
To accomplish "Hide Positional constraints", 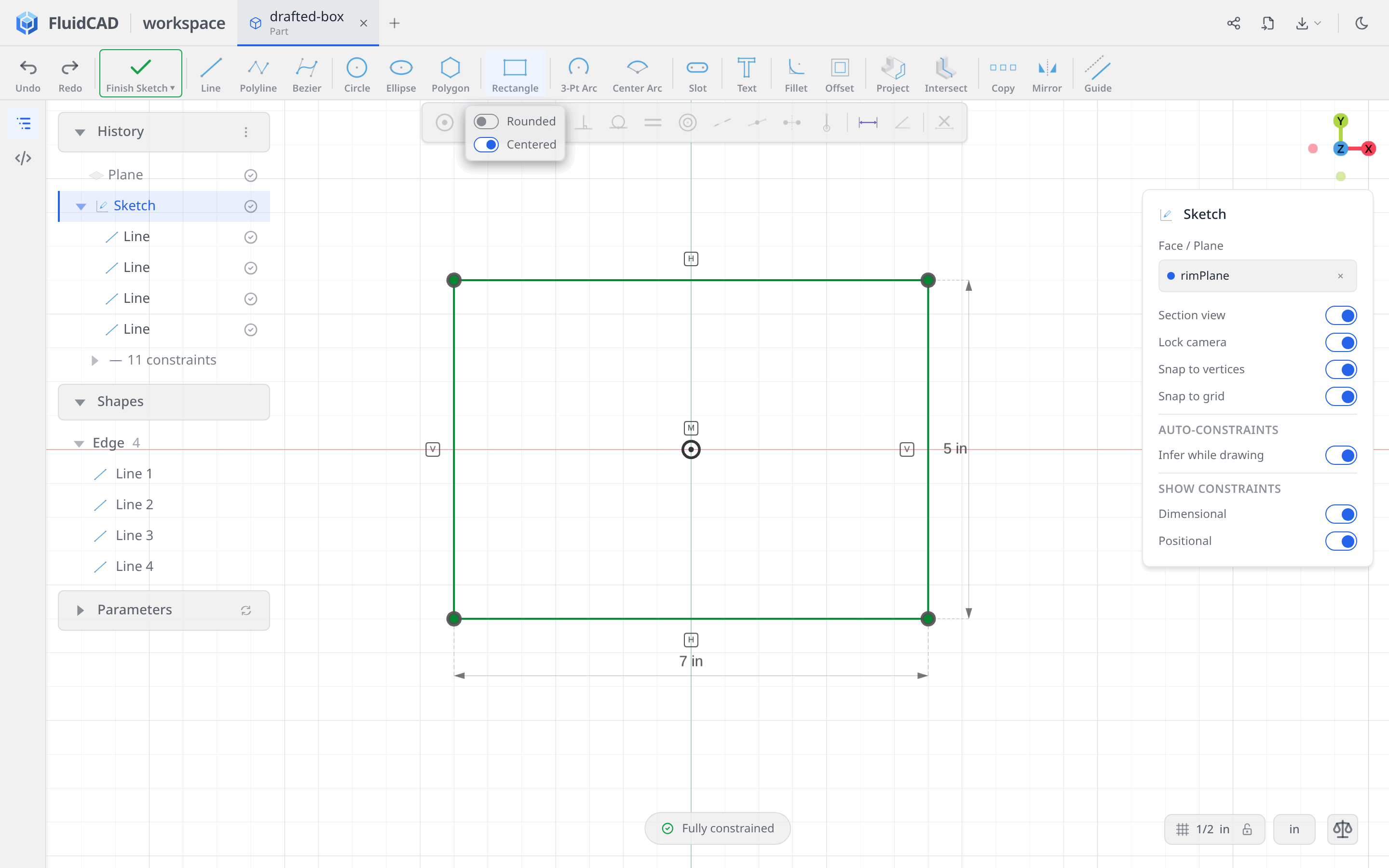I will (1341, 541).
